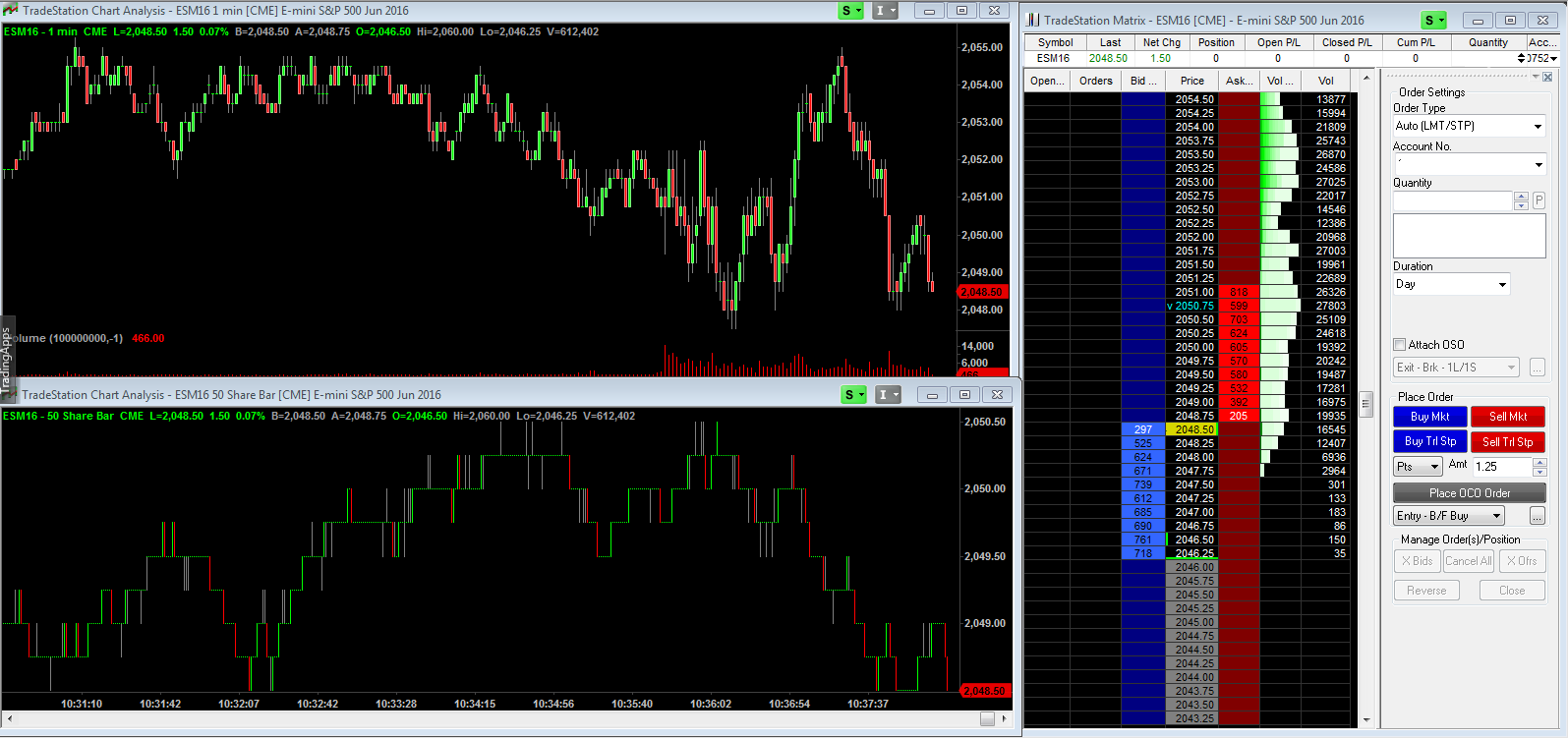
Task: Decrease the trailing Amt value
Action: point(1539,472)
